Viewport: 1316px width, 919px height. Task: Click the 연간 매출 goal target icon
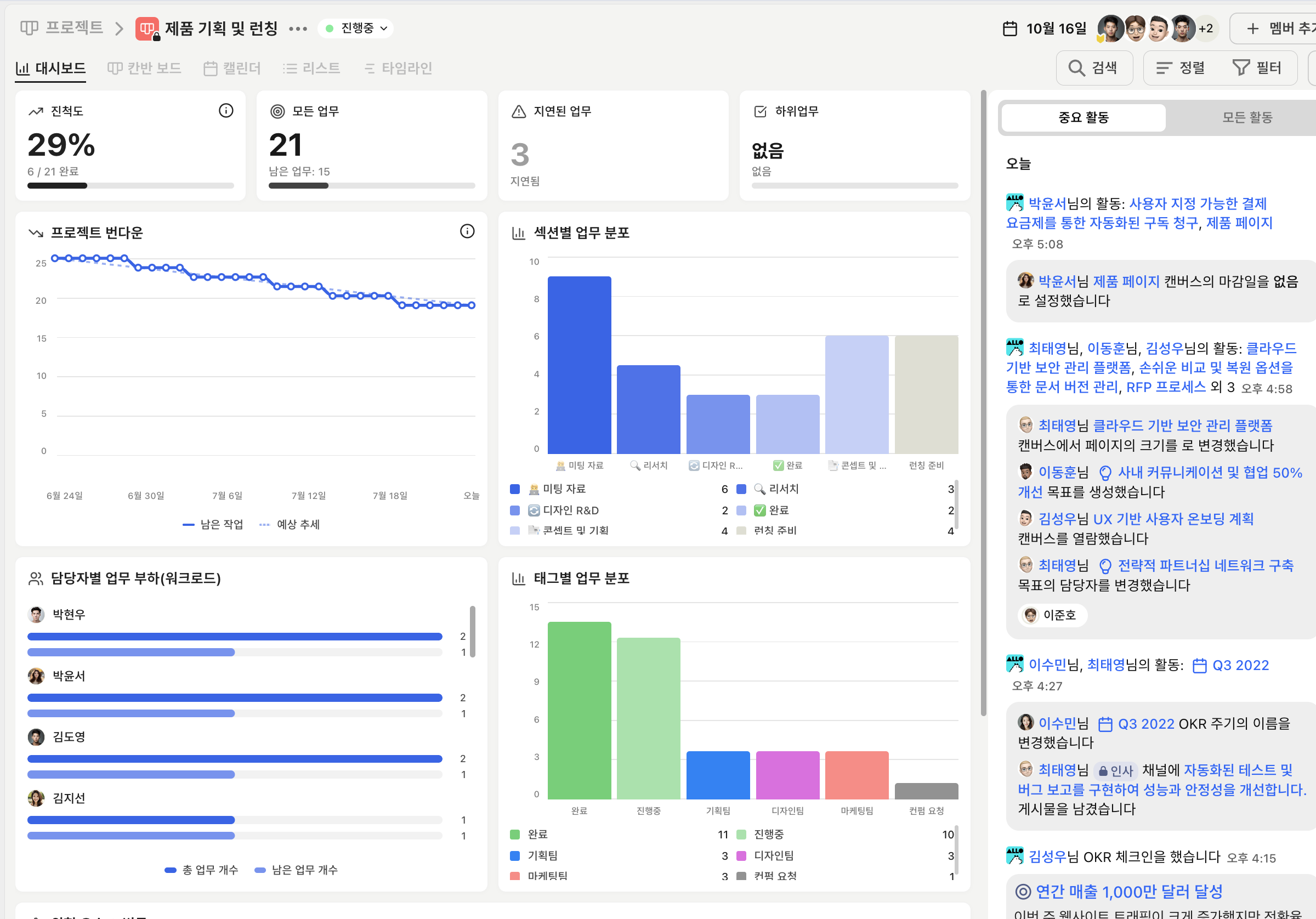(1023, 892)
